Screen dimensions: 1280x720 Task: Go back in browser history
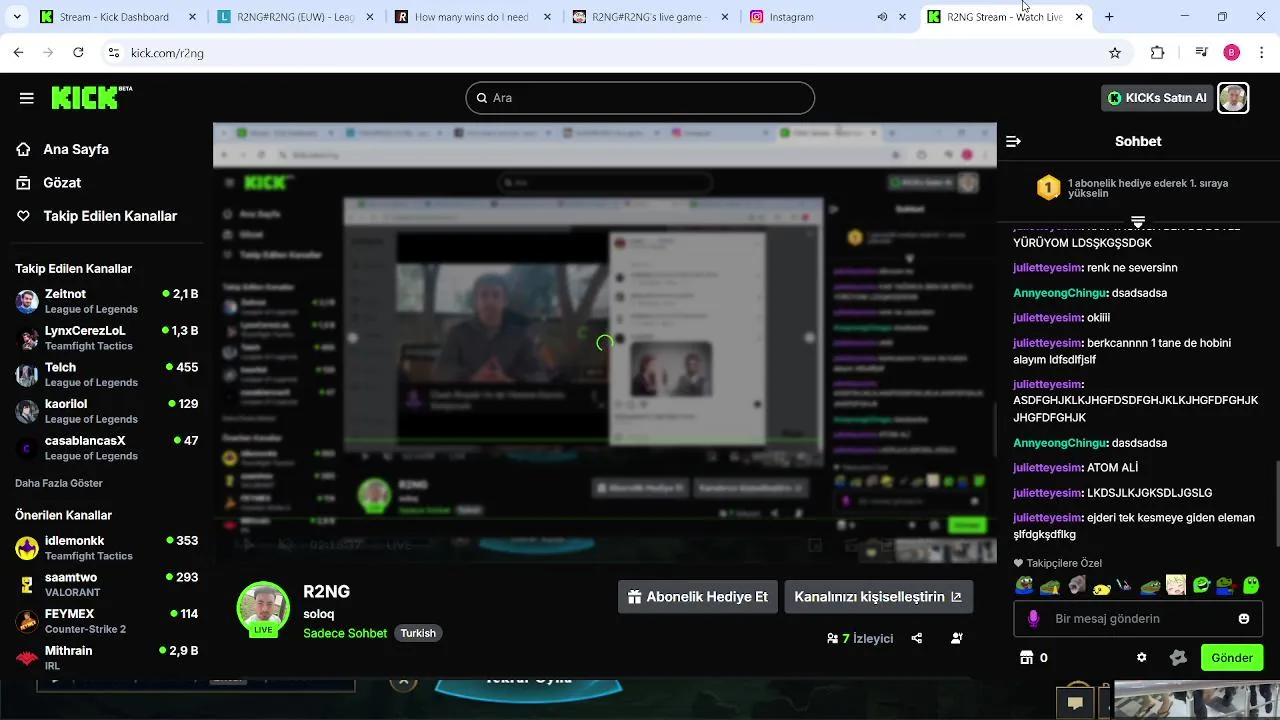[18, 53]
